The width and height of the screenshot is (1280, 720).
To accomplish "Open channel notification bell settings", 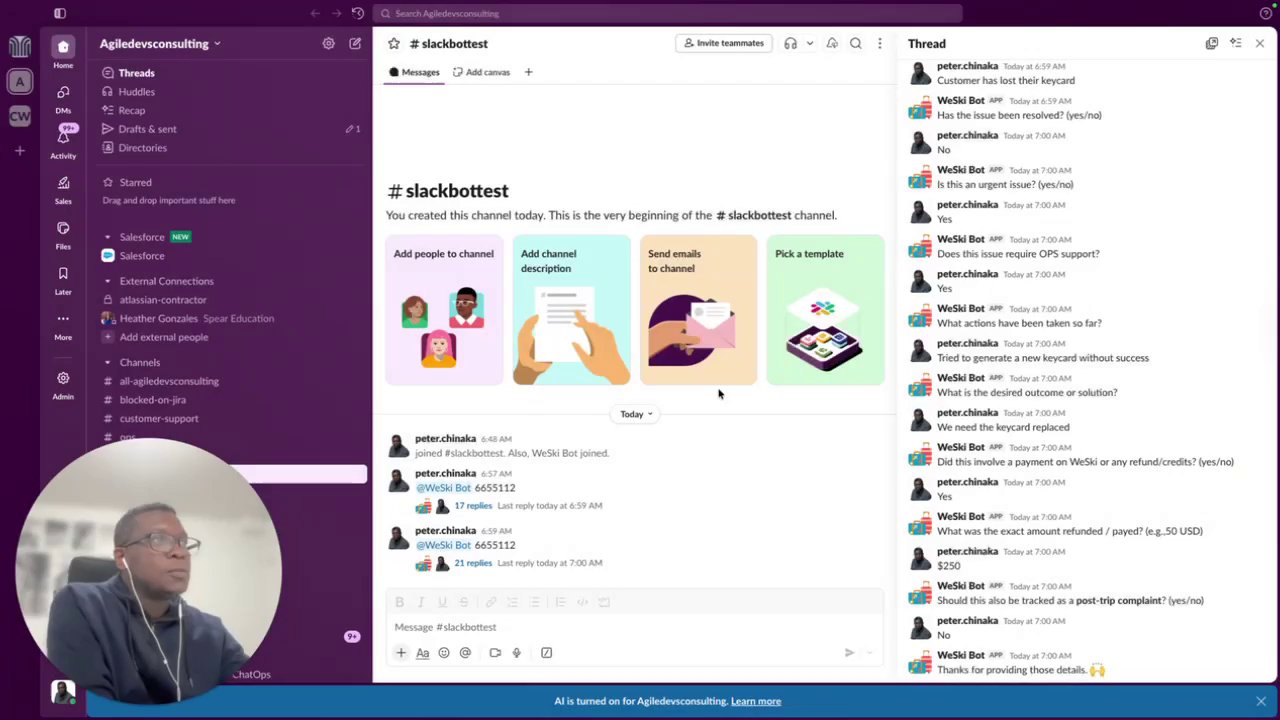I will click(x=832, y=44).
